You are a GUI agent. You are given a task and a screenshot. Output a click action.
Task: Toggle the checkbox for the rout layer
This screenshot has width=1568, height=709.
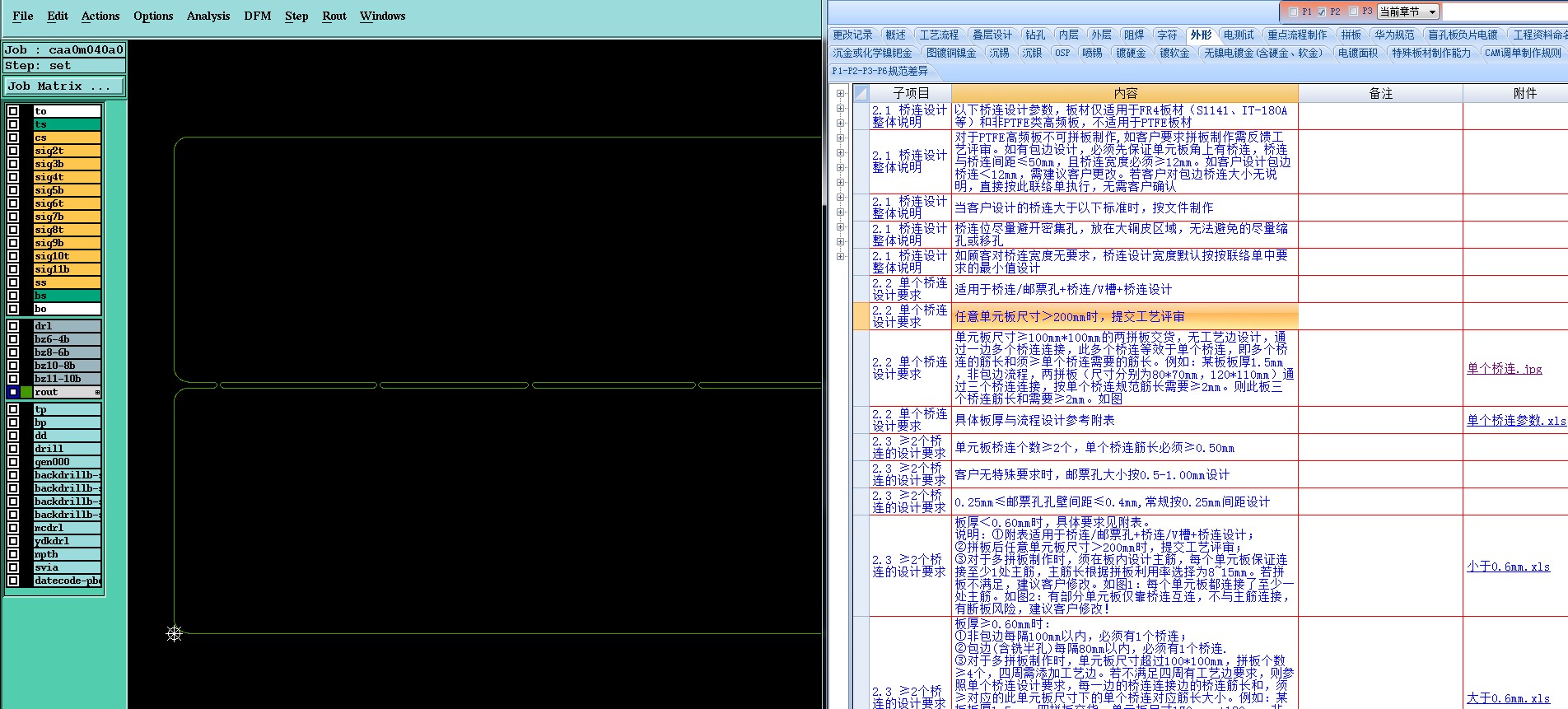click(13, 392)
